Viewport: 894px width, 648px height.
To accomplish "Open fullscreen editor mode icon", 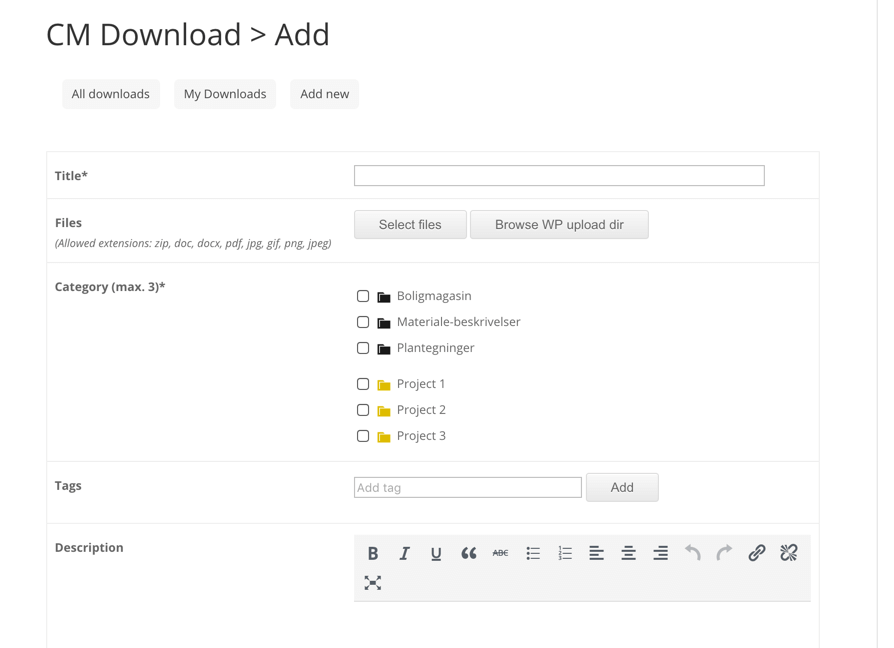I will [x=373, y=583].
